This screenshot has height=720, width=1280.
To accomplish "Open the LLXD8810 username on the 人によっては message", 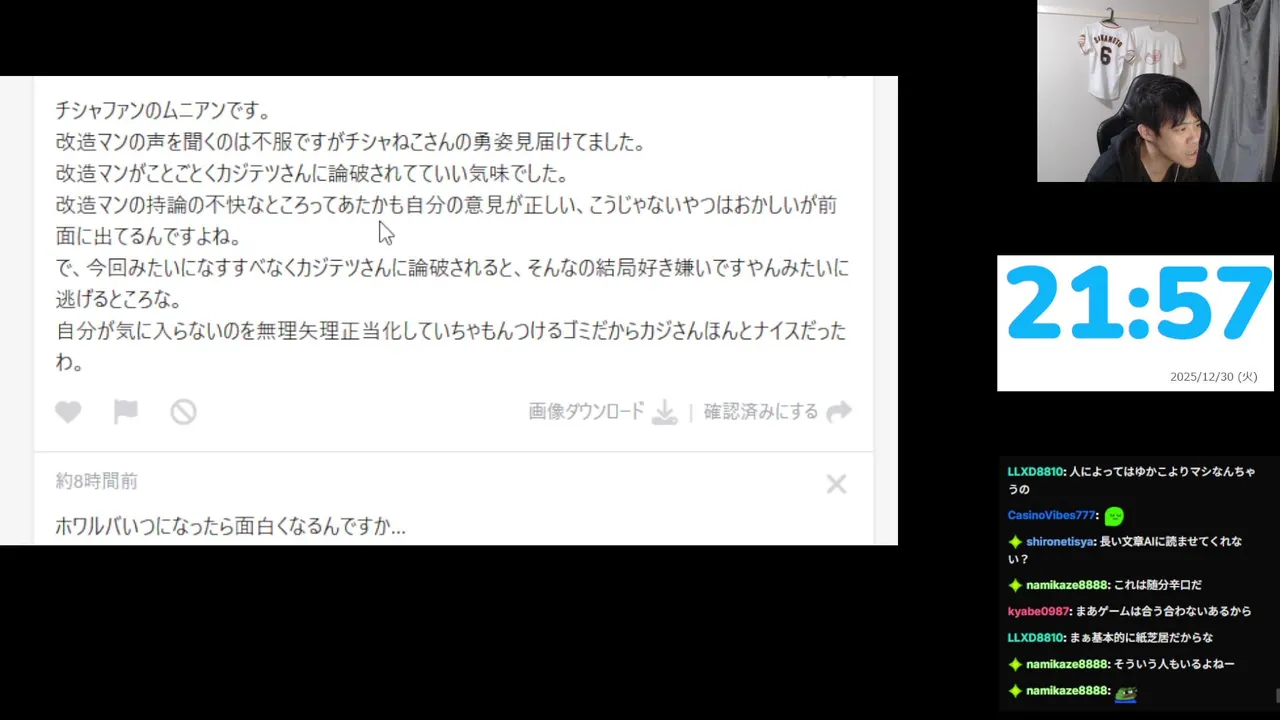I will click(1035, 472).
